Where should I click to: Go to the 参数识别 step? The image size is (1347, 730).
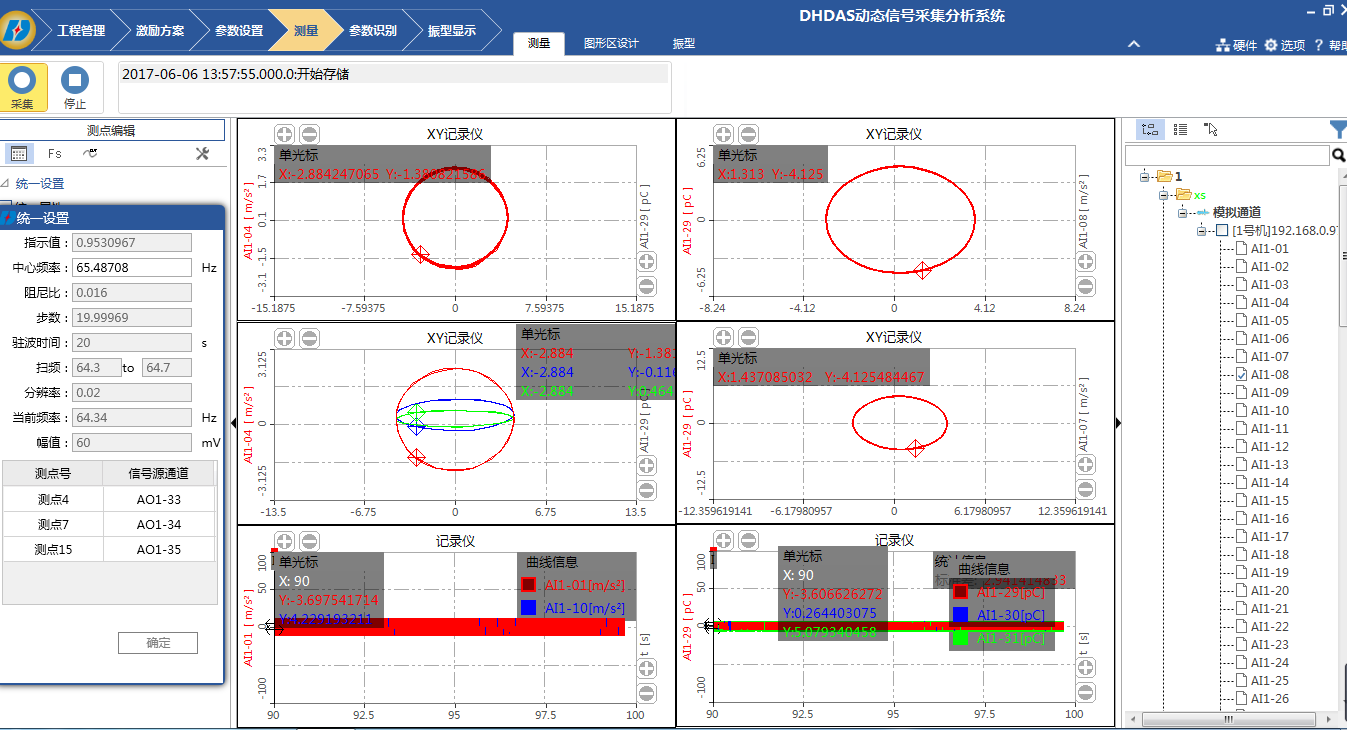tap(373, 30)
